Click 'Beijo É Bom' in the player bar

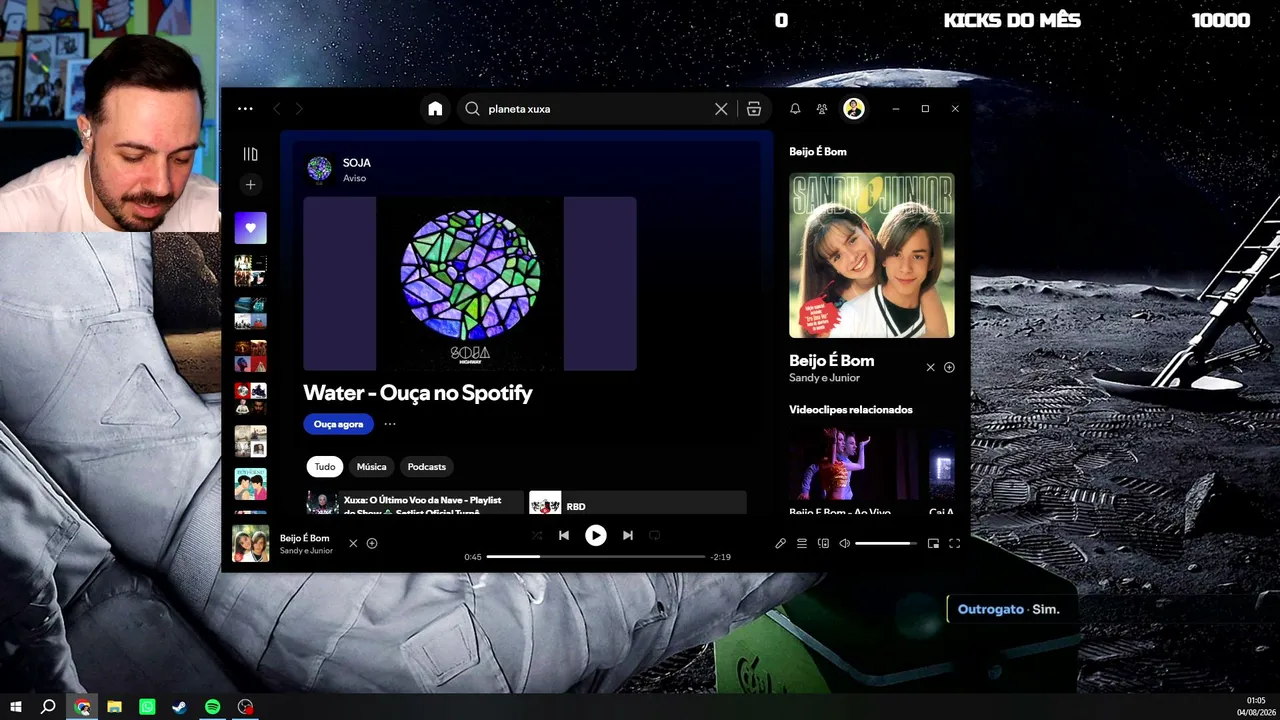coord(304,538)
